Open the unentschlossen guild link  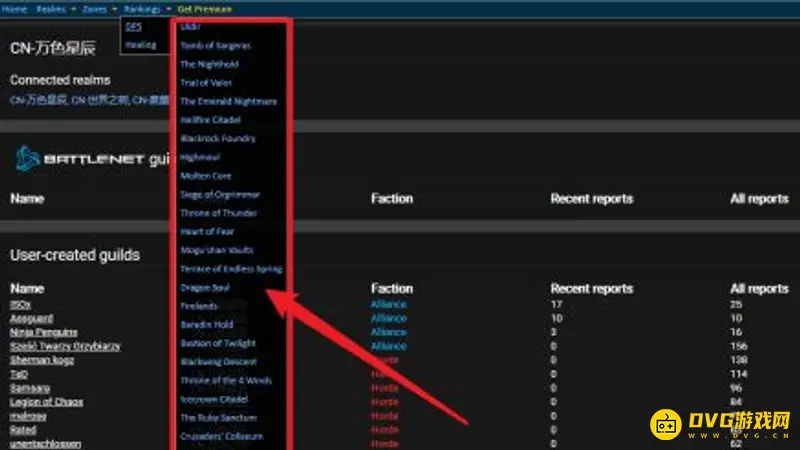[45, 444]
